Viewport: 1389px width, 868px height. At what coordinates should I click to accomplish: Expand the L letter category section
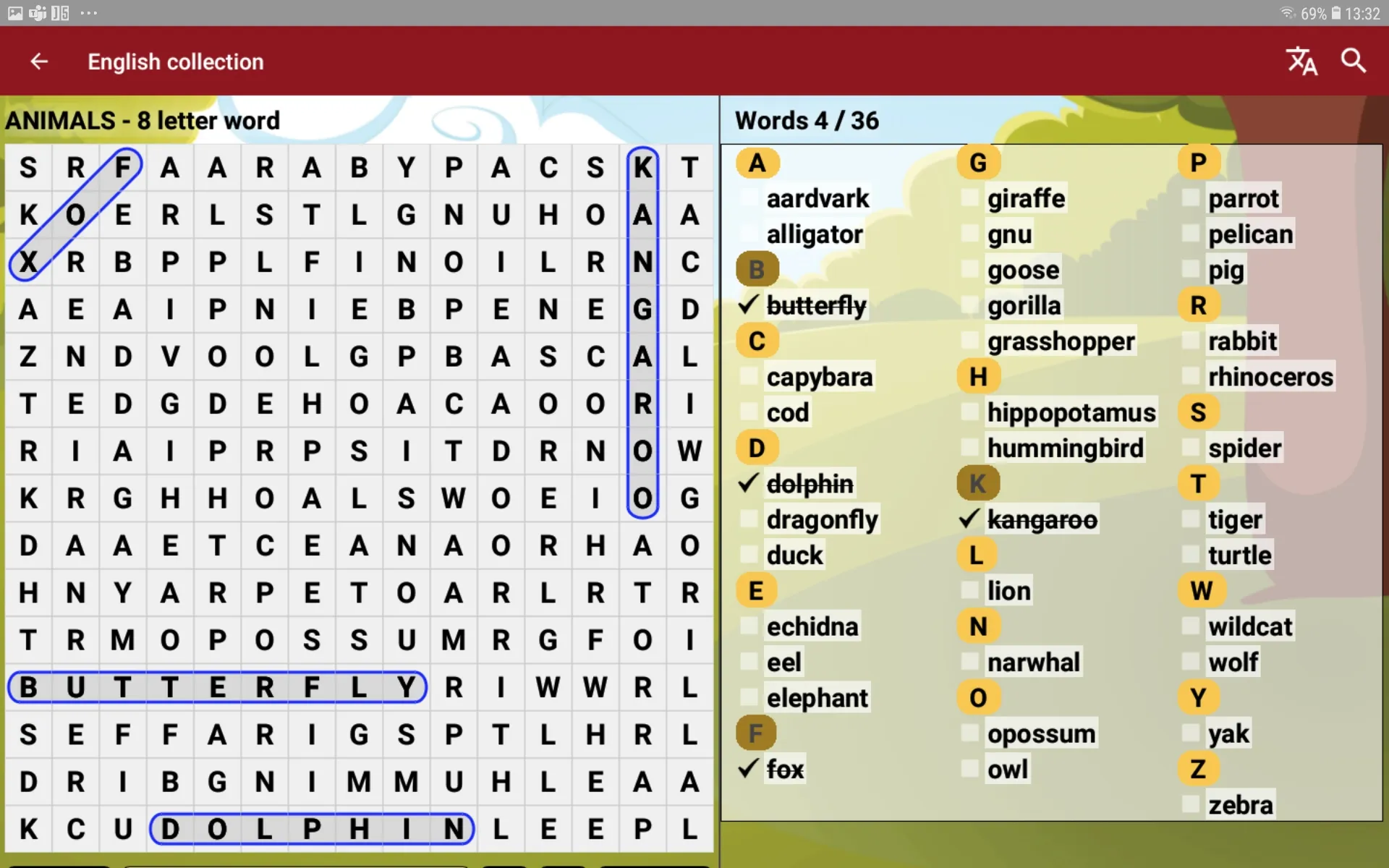point(978,554)
